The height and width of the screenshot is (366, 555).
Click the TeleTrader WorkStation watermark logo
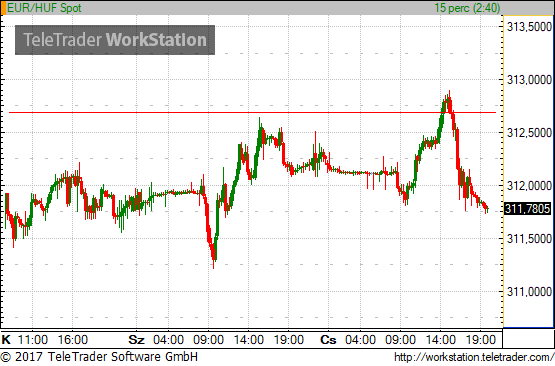click(115, 40)
